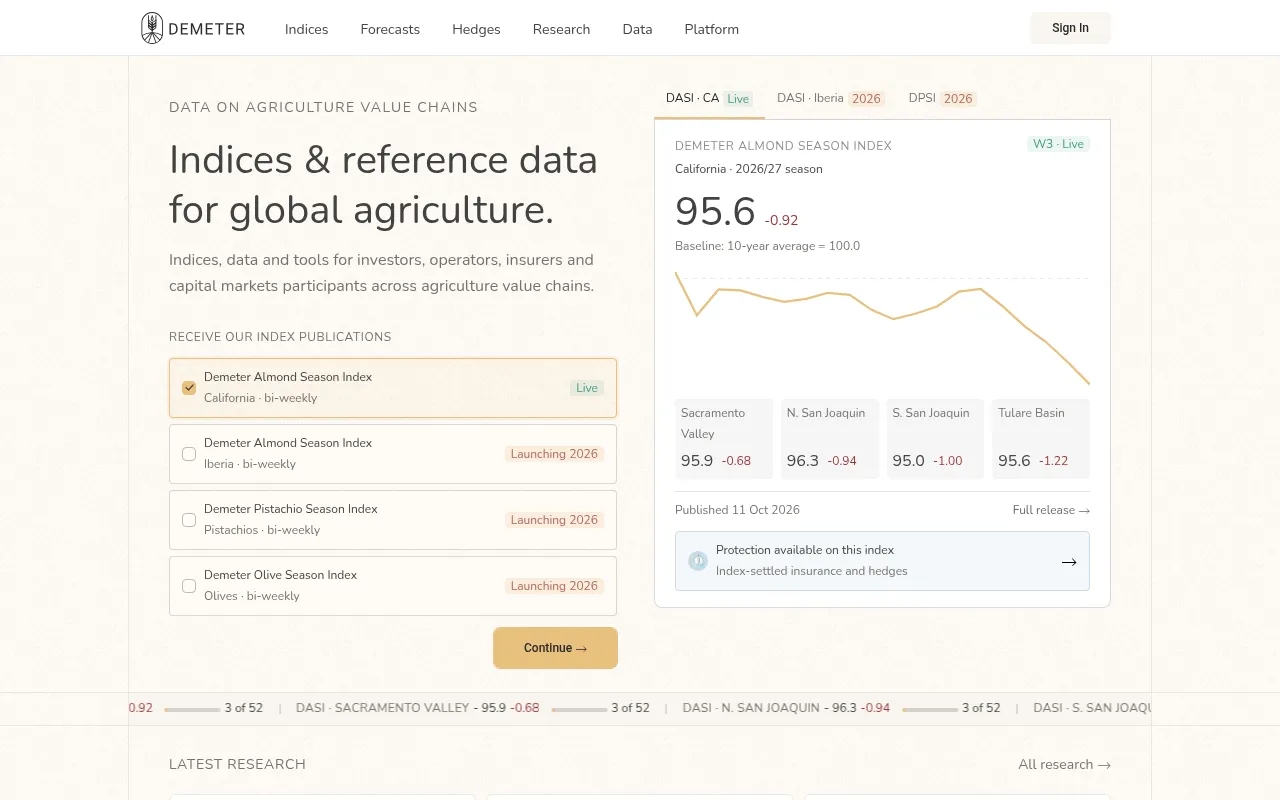Click the Sacramento Valley 3 of 52 ticker progress bar

pyautogui.click(x=579, y=709)
